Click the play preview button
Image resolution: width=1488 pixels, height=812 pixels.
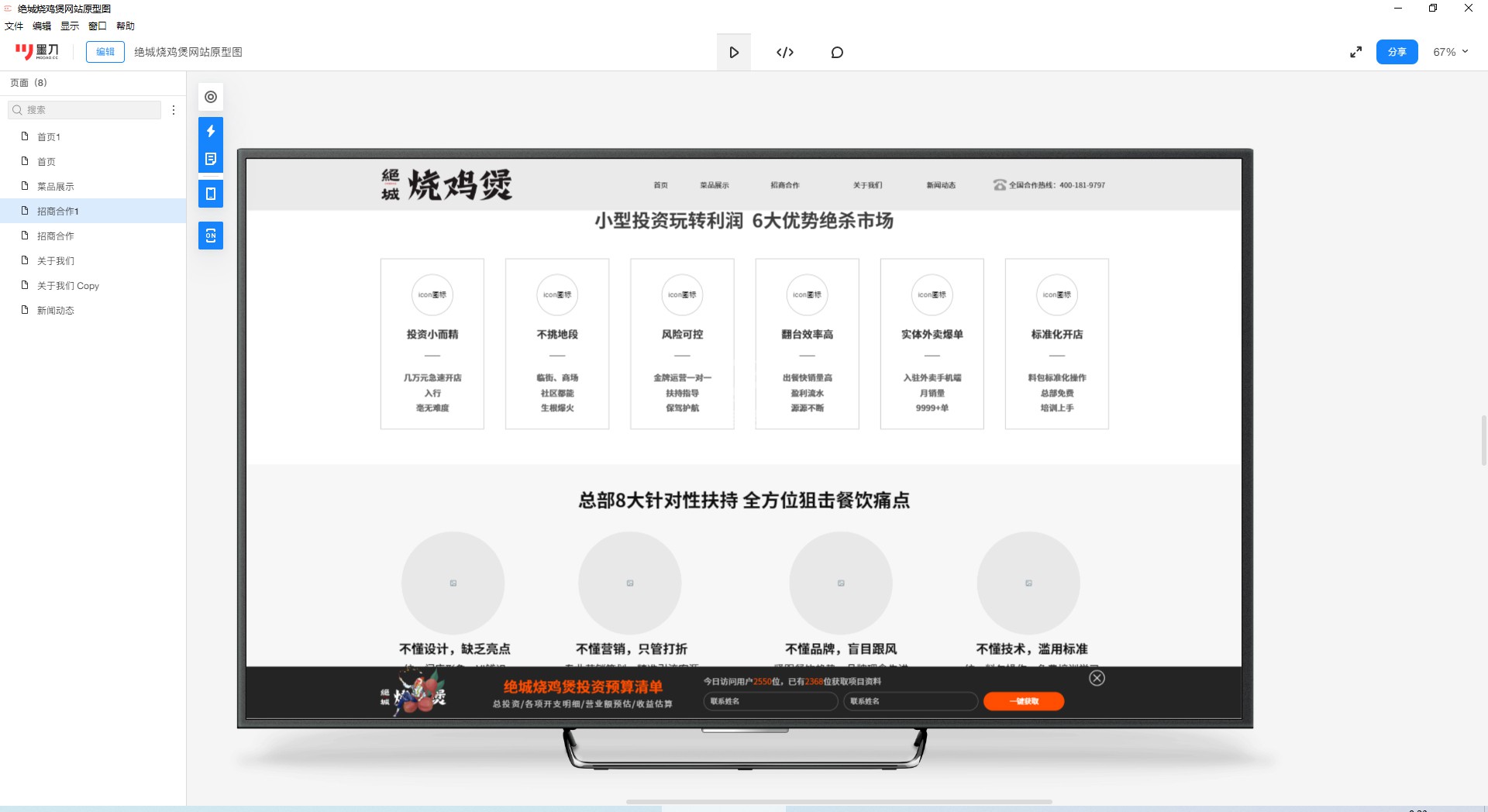[733, 53]
